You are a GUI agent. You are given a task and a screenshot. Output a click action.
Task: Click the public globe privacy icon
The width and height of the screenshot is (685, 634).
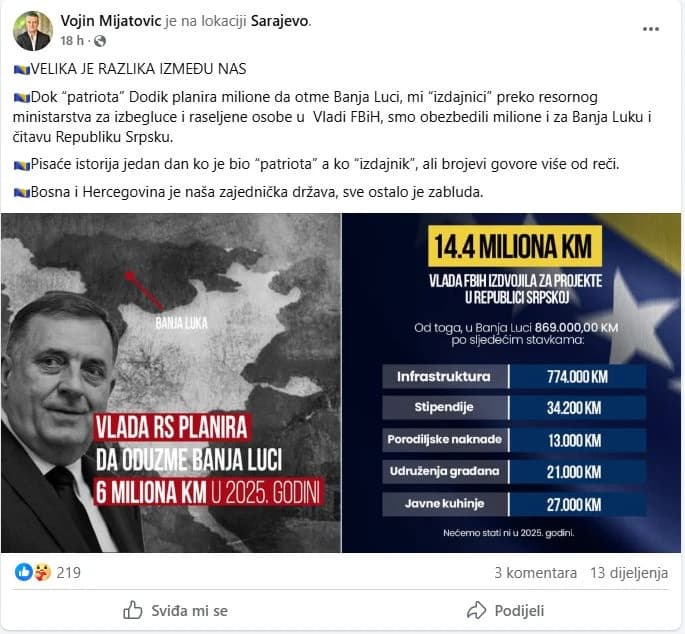100,41
